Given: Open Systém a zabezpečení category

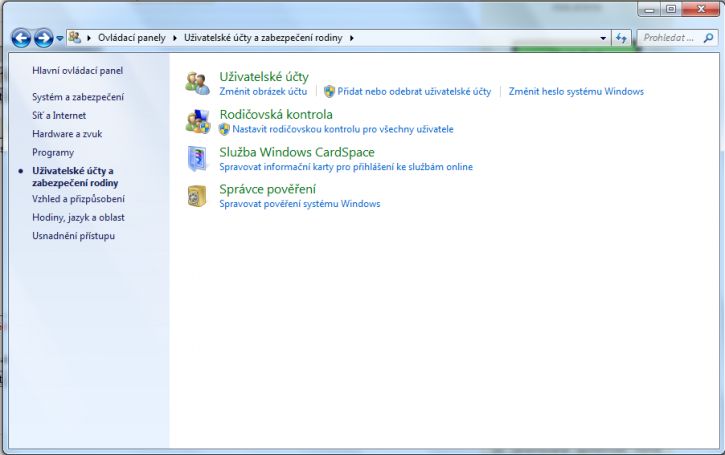Looking at the screenshot, I should (78, 97).
